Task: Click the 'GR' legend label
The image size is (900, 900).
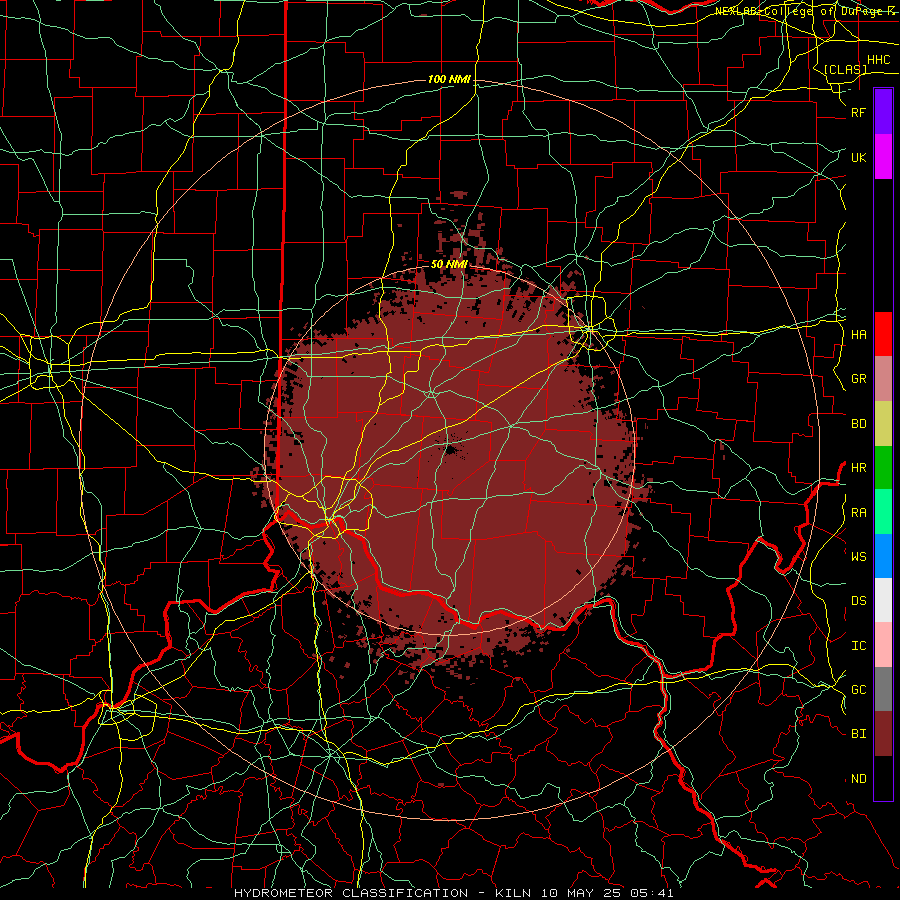Action: click(x=858, y=379)
